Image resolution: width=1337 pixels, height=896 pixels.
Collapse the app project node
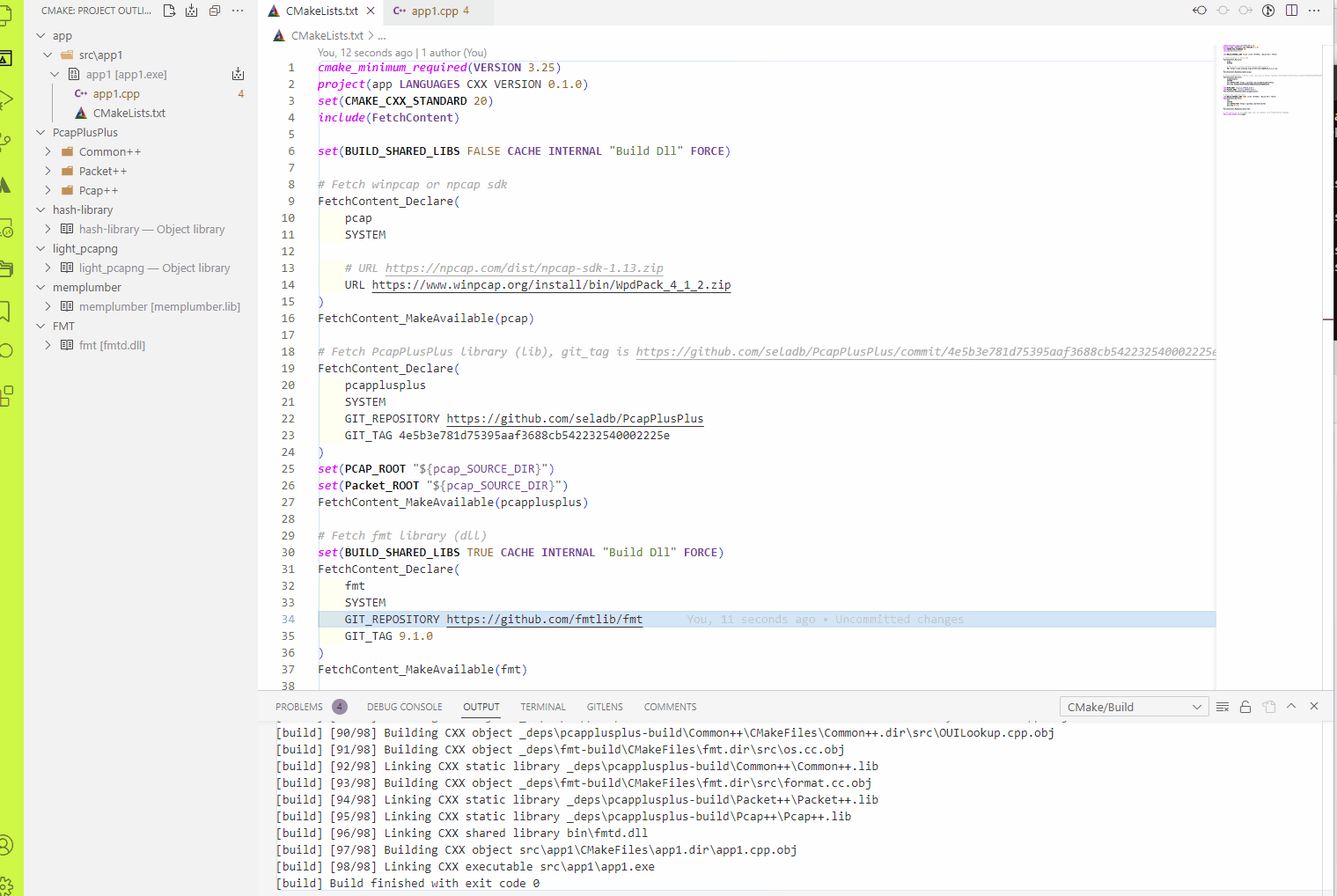click(x=40, y=35)
